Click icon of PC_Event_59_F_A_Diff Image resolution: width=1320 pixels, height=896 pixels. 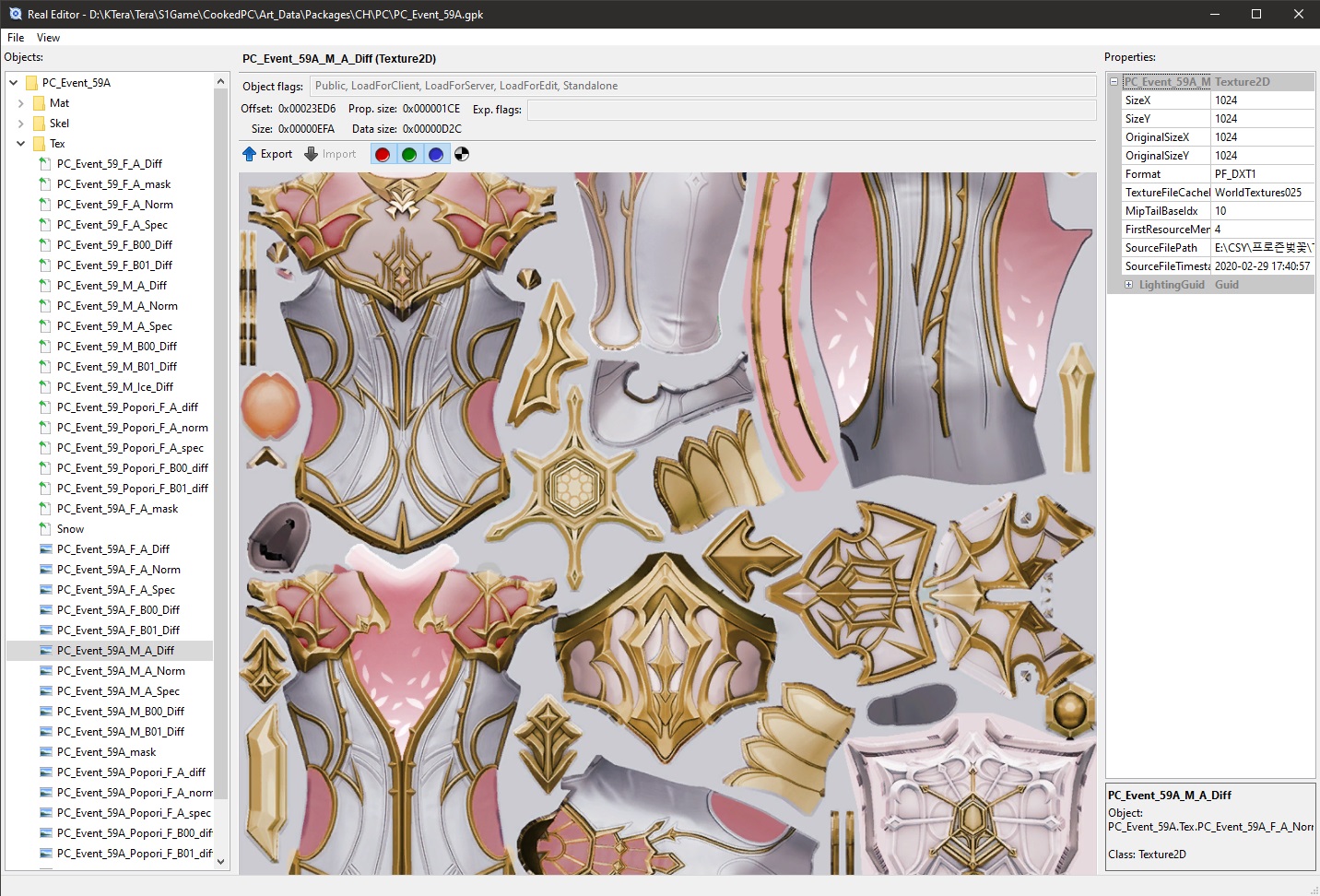click(x=45, y=164)
